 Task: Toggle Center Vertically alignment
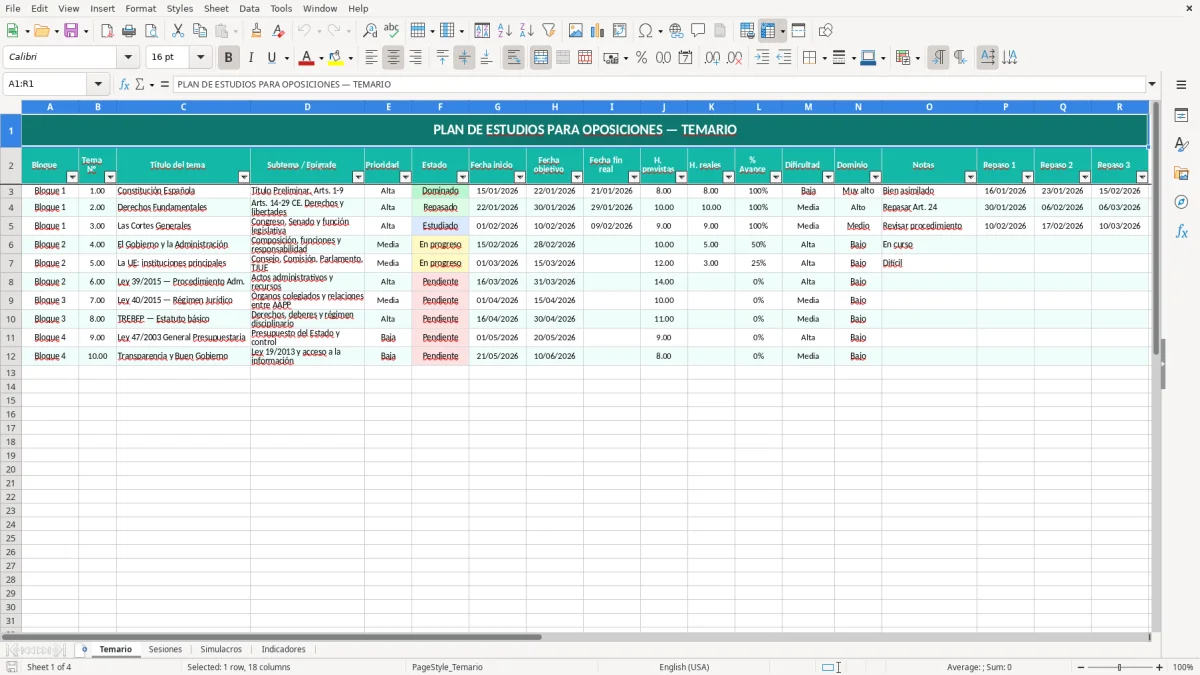tap(464, 58)
